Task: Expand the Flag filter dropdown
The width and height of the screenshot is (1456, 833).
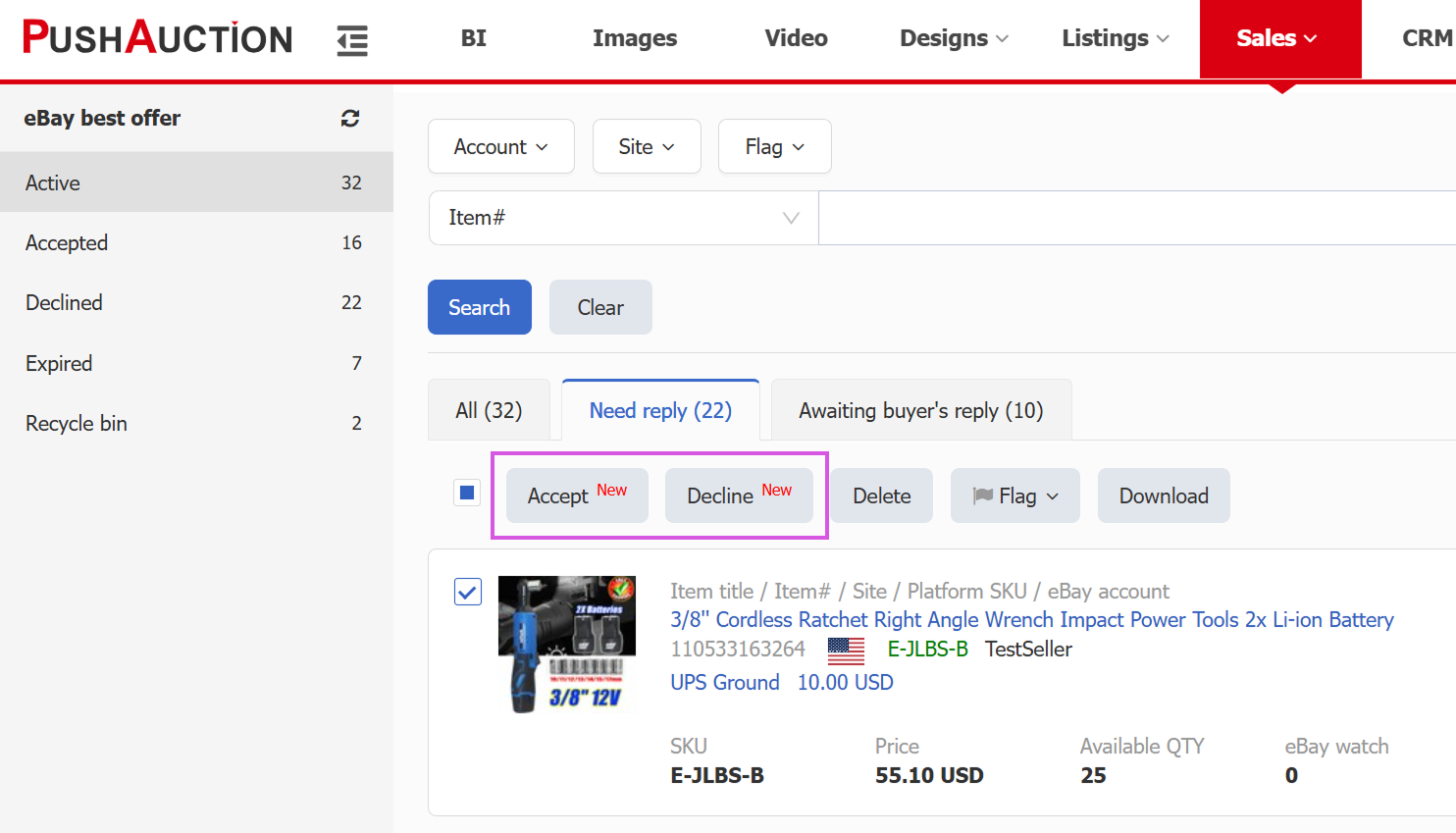Action: [774, 147]
